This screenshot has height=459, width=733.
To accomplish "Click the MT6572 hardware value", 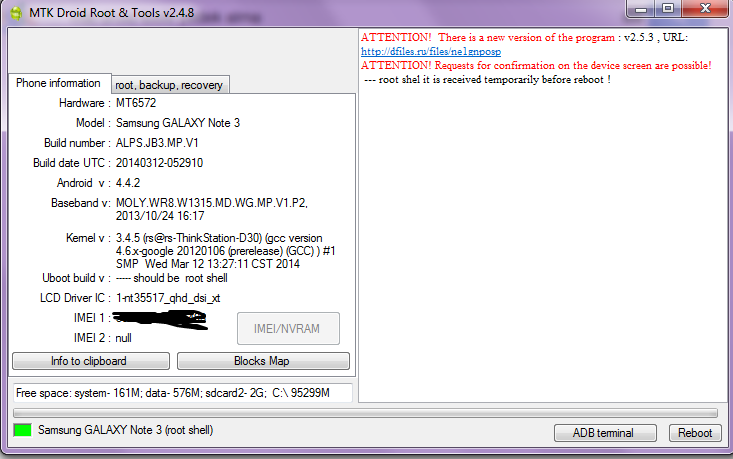I will click(136, 103).
